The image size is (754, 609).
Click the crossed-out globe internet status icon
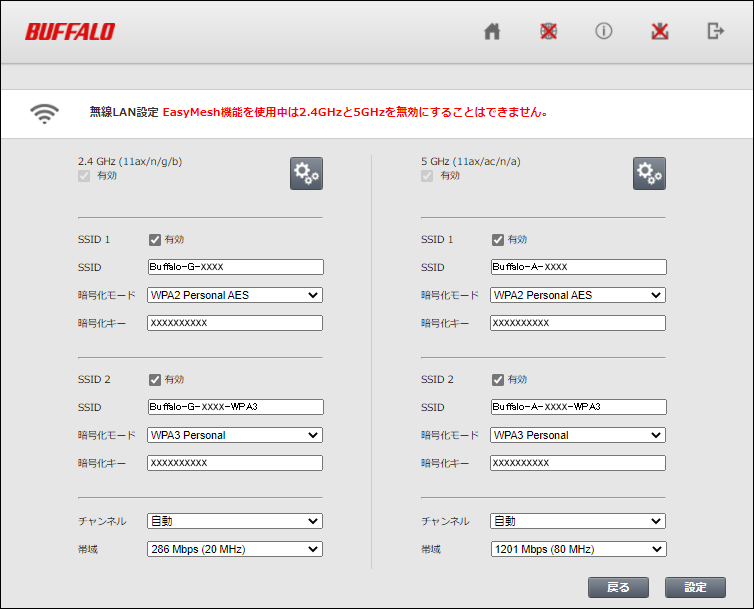(548, 31)
